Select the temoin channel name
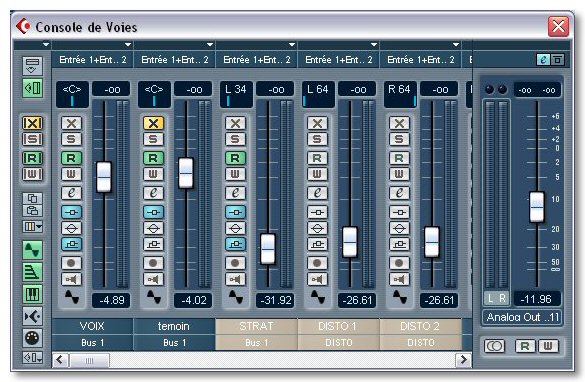 (x=174, y=326)
